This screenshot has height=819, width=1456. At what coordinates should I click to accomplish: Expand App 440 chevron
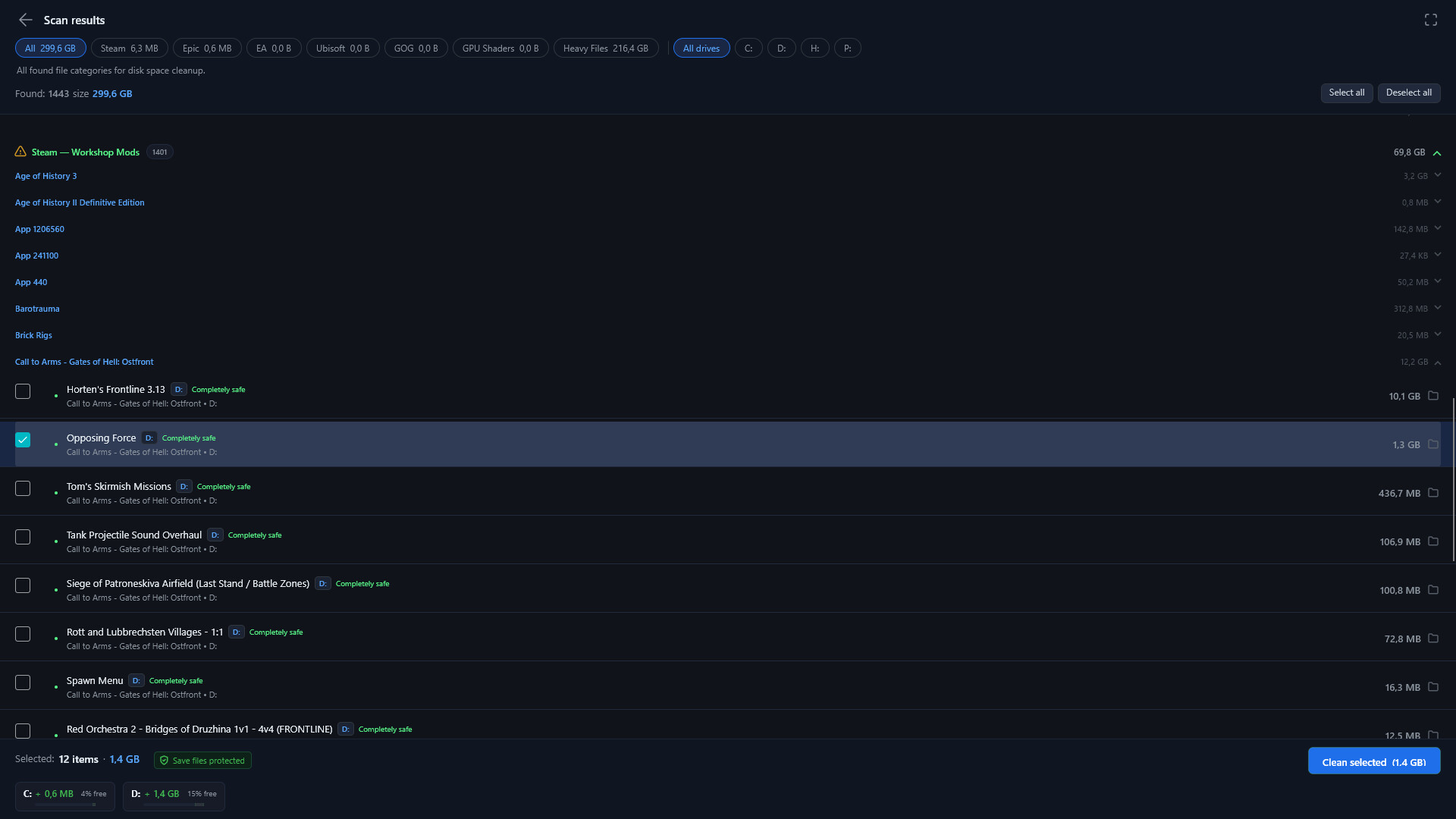(1437, 281)
